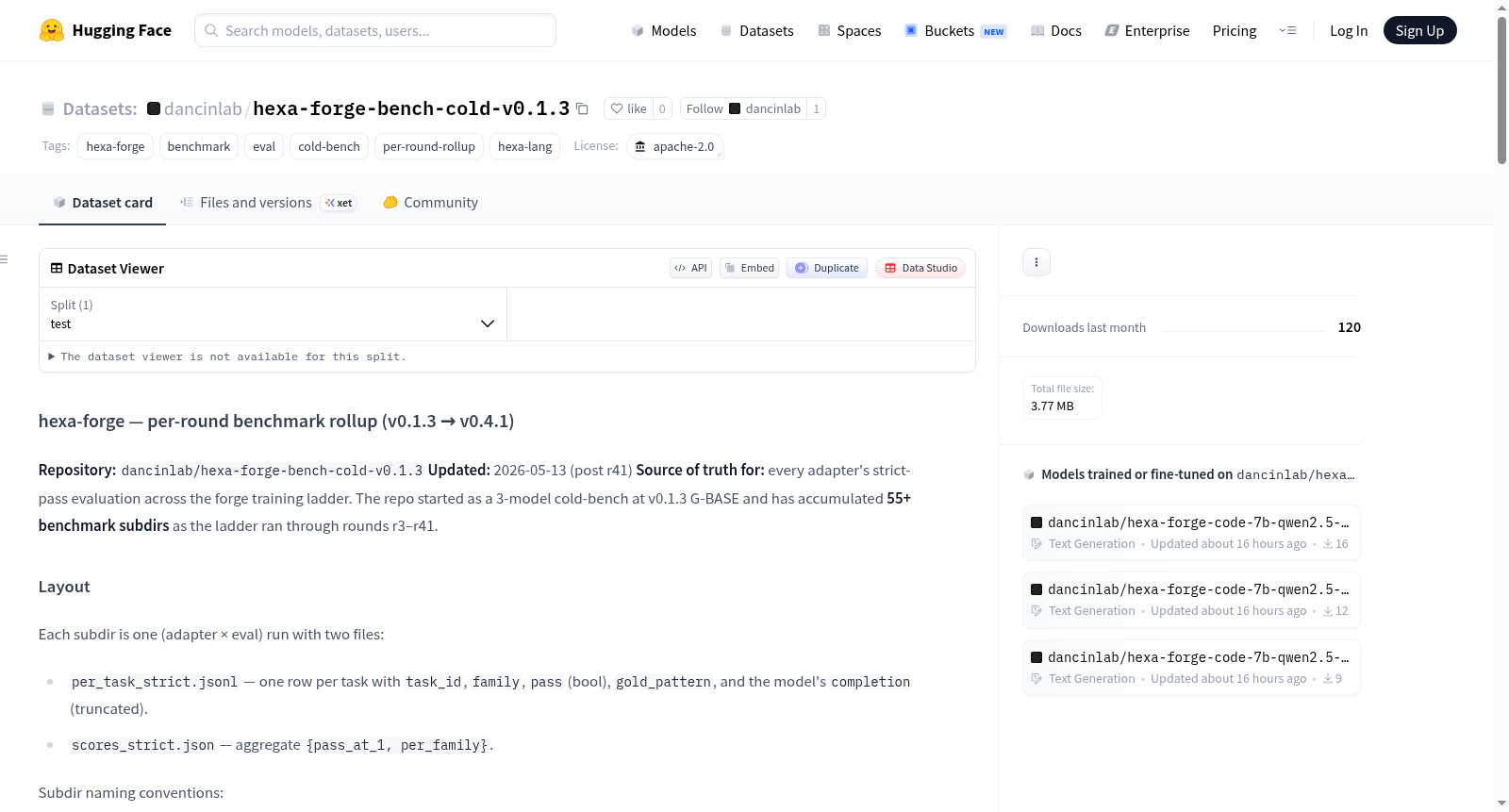
Task: Go to the Pricing page
Action: point(1235,31)
